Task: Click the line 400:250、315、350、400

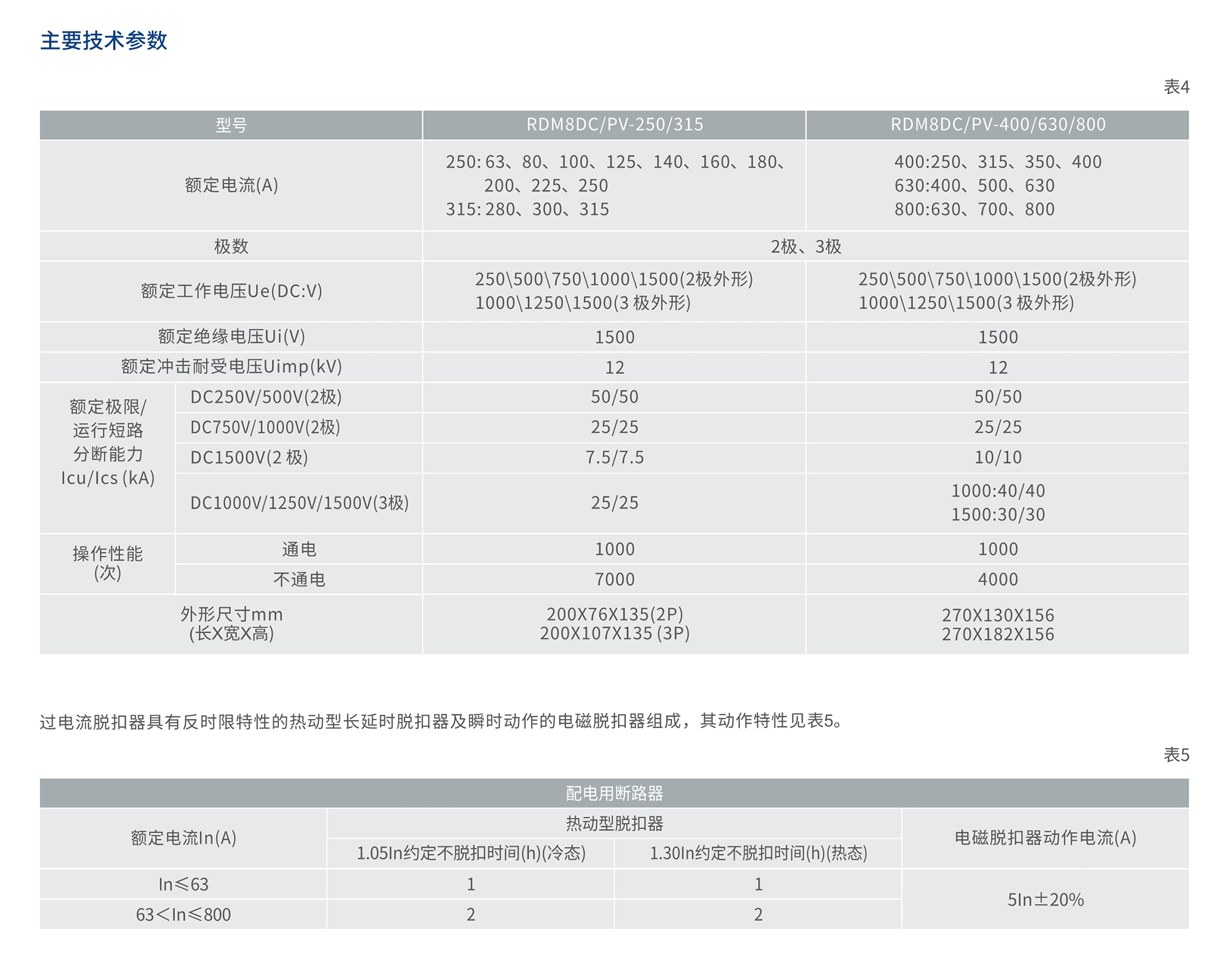Action: (x=998, y=162)
